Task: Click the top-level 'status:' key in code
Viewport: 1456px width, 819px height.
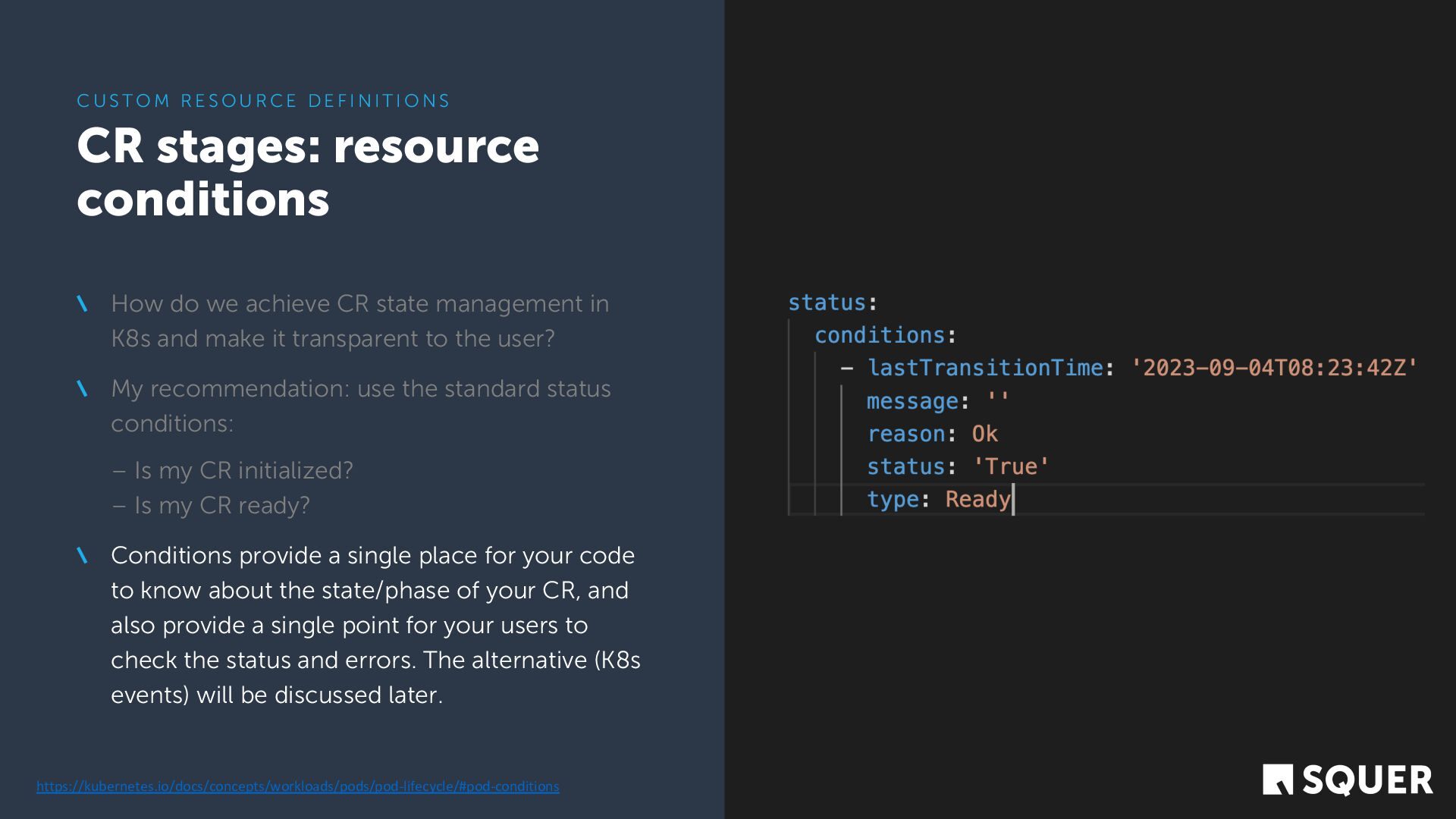Action: [x=827, y=303]
